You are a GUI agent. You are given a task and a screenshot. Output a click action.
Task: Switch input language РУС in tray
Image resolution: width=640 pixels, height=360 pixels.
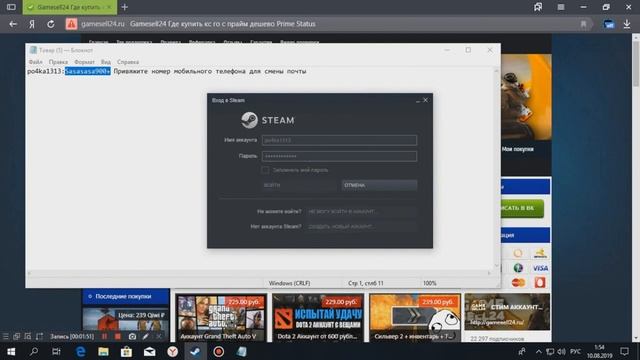pyautogui.click(x=576, y=351)
